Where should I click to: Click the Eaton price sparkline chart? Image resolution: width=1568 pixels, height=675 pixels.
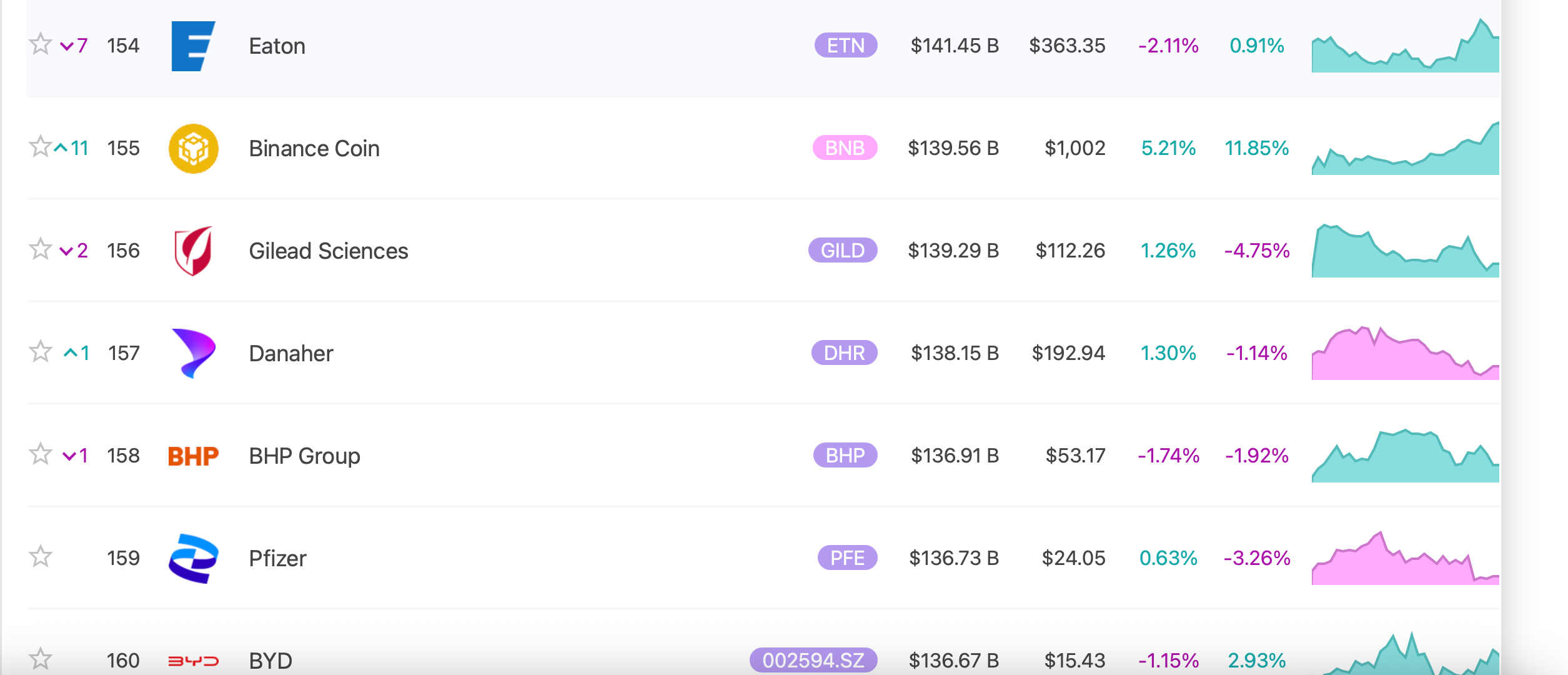click(1405, 47)
